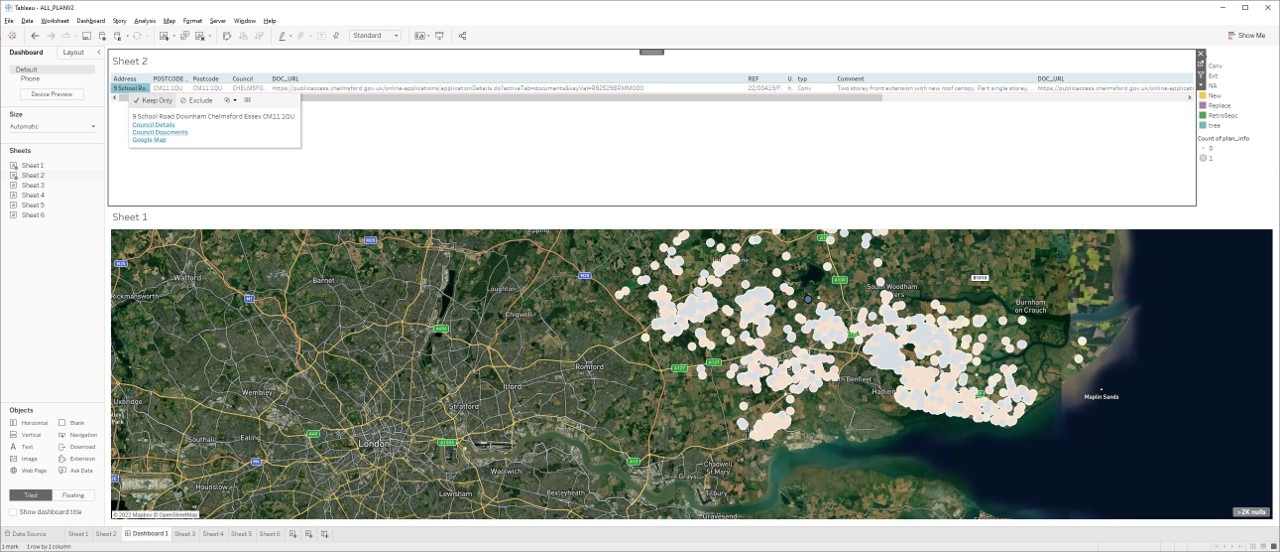Click the Device Preview button
Viewport: 1280px width, 552px height.
[x=51, y=94]
